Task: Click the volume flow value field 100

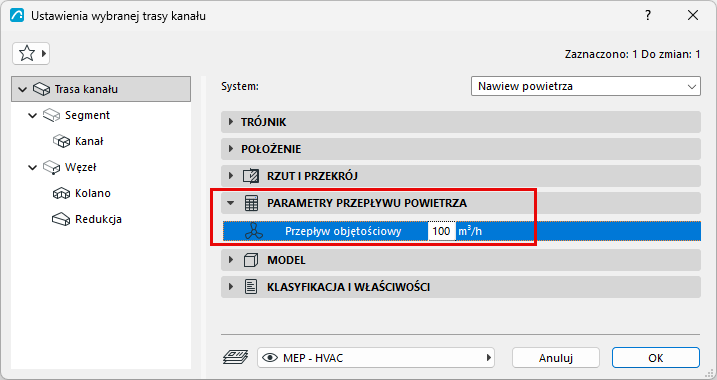Action: [442, 231]
